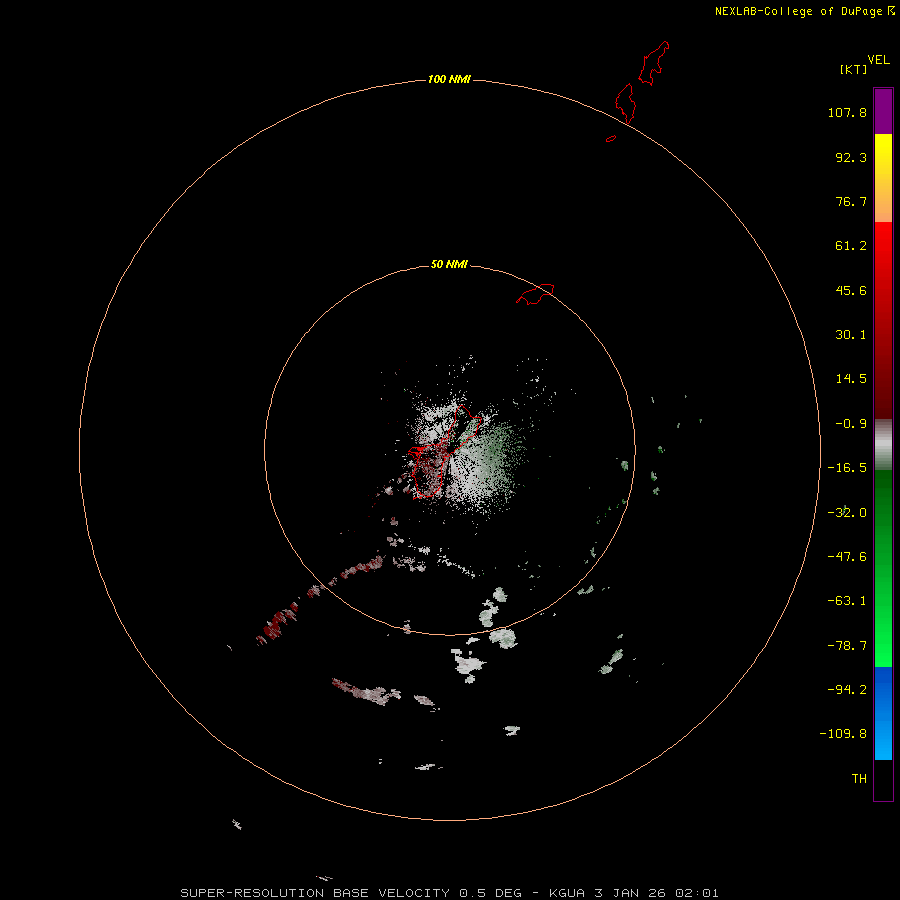This screenshot has height=900, width=900.
Task: Click the VEL legend title
Action: click(x=878, y=60)
